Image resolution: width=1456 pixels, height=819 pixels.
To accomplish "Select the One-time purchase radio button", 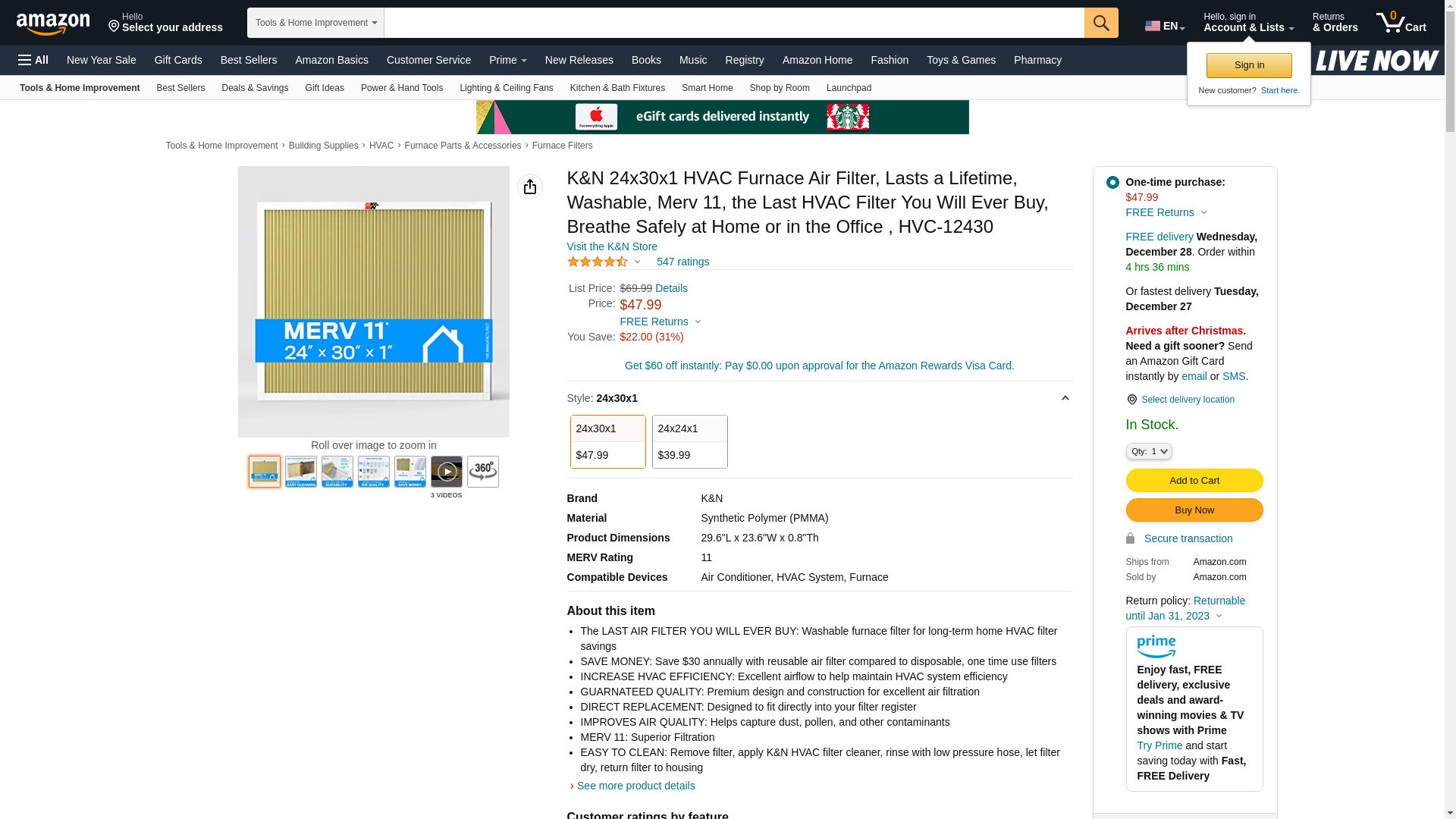I will [x=1112, y=182].
